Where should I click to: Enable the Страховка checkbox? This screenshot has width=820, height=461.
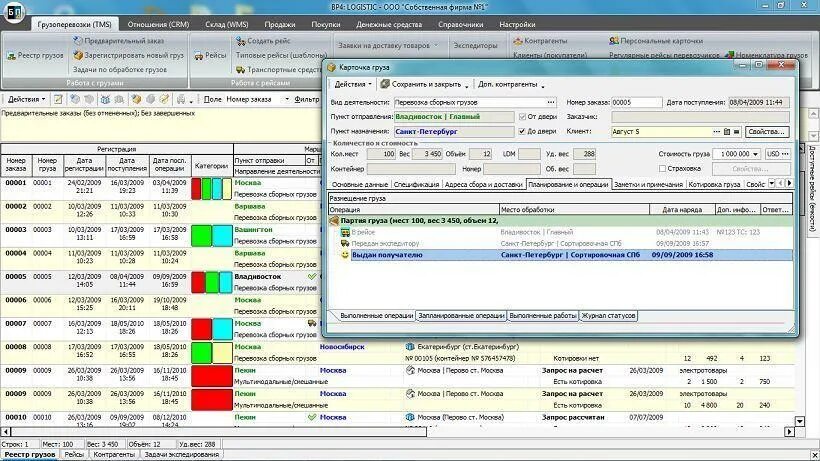662,168
